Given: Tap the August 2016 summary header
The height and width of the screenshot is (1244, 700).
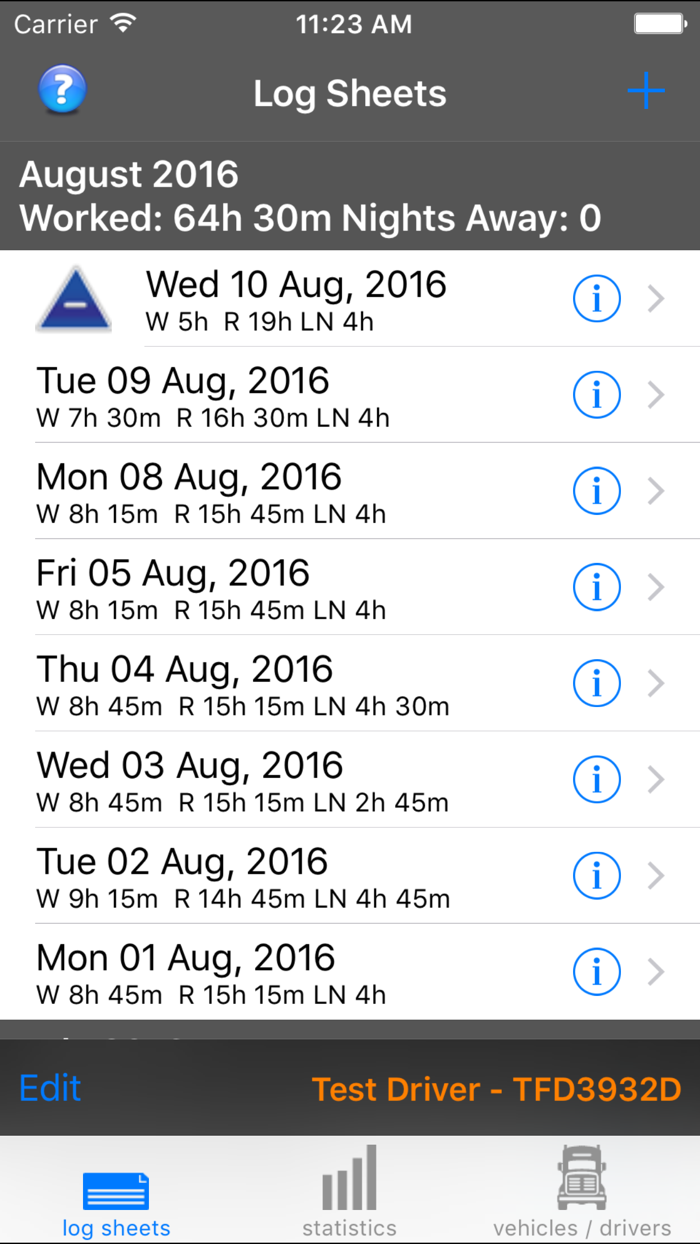Looking at the screenshot, I should tap(350, 195).
